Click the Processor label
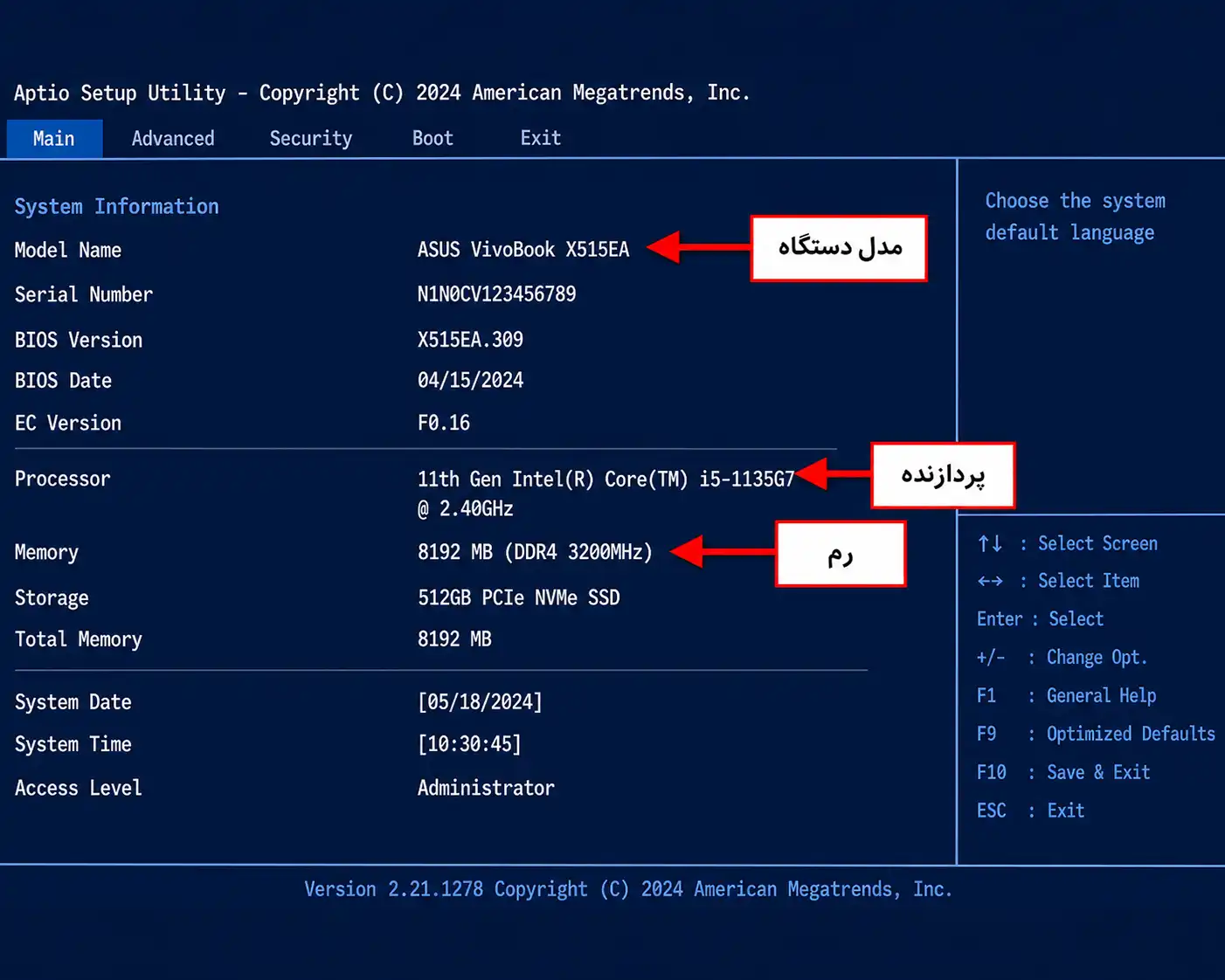Viewport: 1225px width, 980px height. [x=63, y=479]
